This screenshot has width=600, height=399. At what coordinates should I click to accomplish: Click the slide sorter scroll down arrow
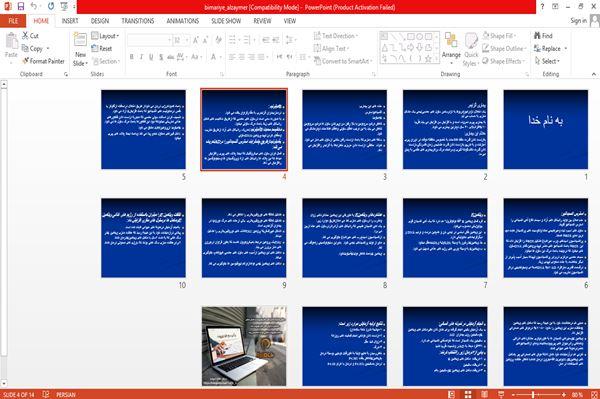(3, 383)
